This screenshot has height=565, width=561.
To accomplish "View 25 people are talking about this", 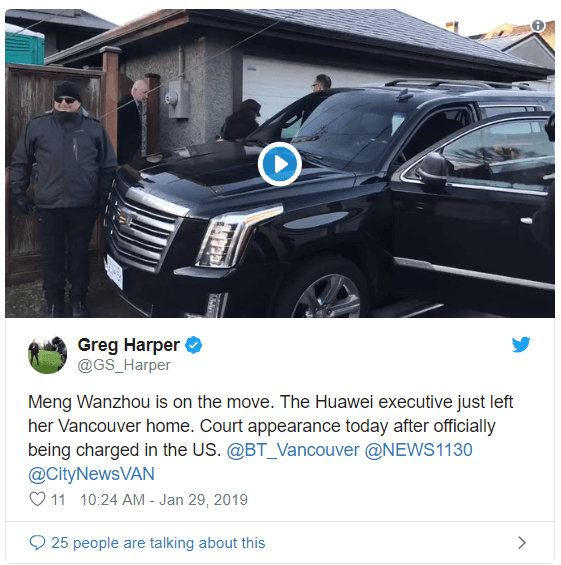I will click(158, 543).
